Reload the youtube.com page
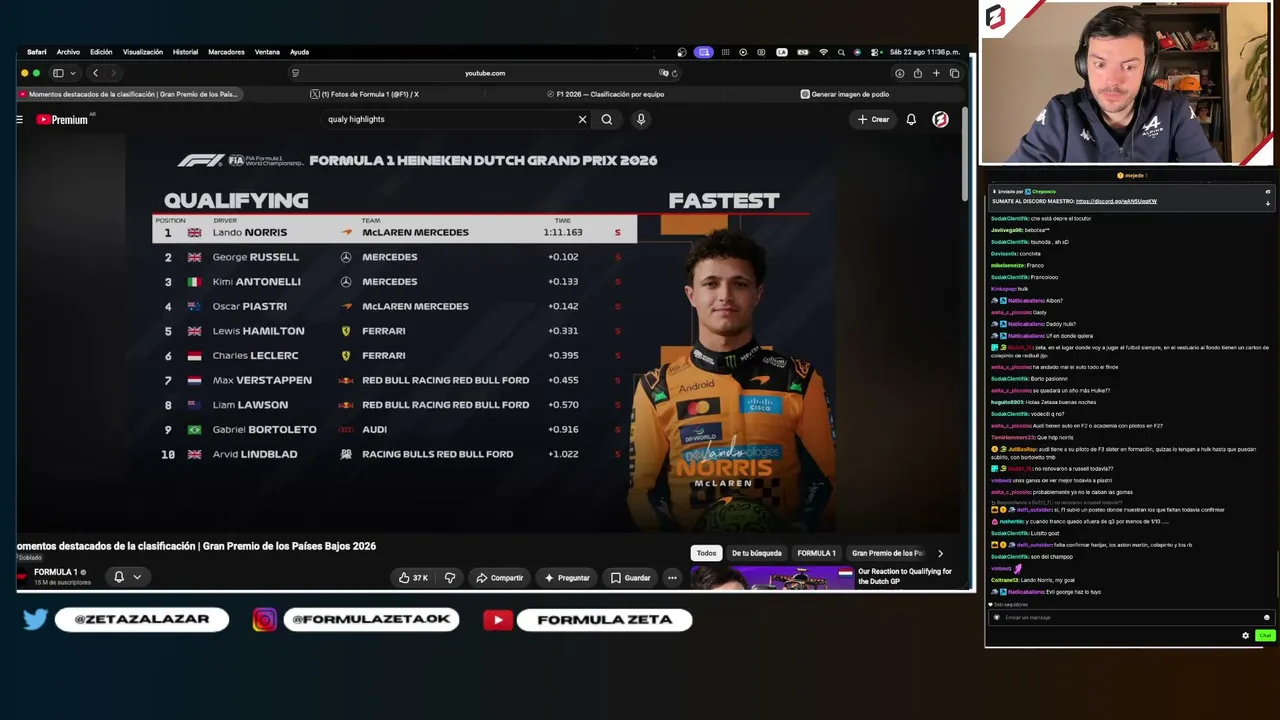The width and height of the screenshot is (1280, 720). (674, 73)
